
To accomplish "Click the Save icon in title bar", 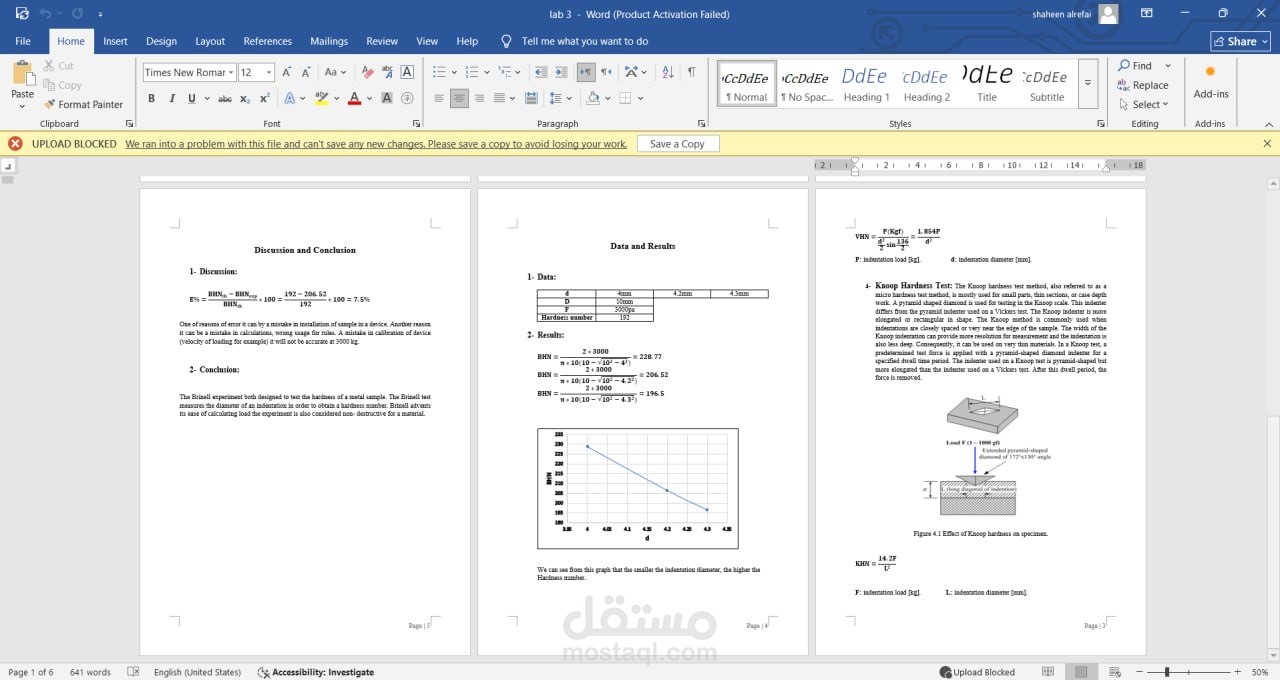I will tap(22, 14).
